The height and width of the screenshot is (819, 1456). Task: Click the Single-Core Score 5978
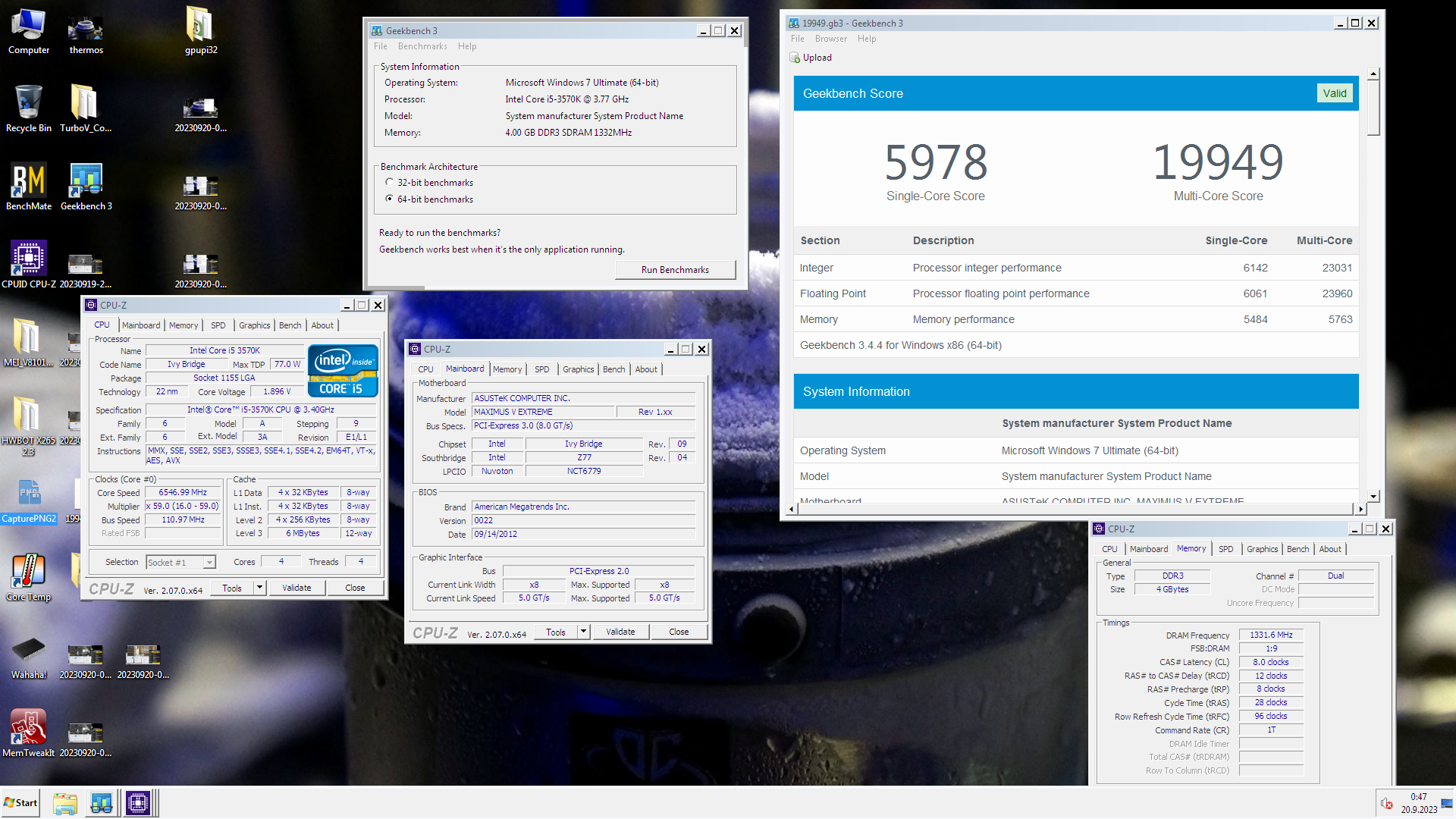[x=936, y=162]
